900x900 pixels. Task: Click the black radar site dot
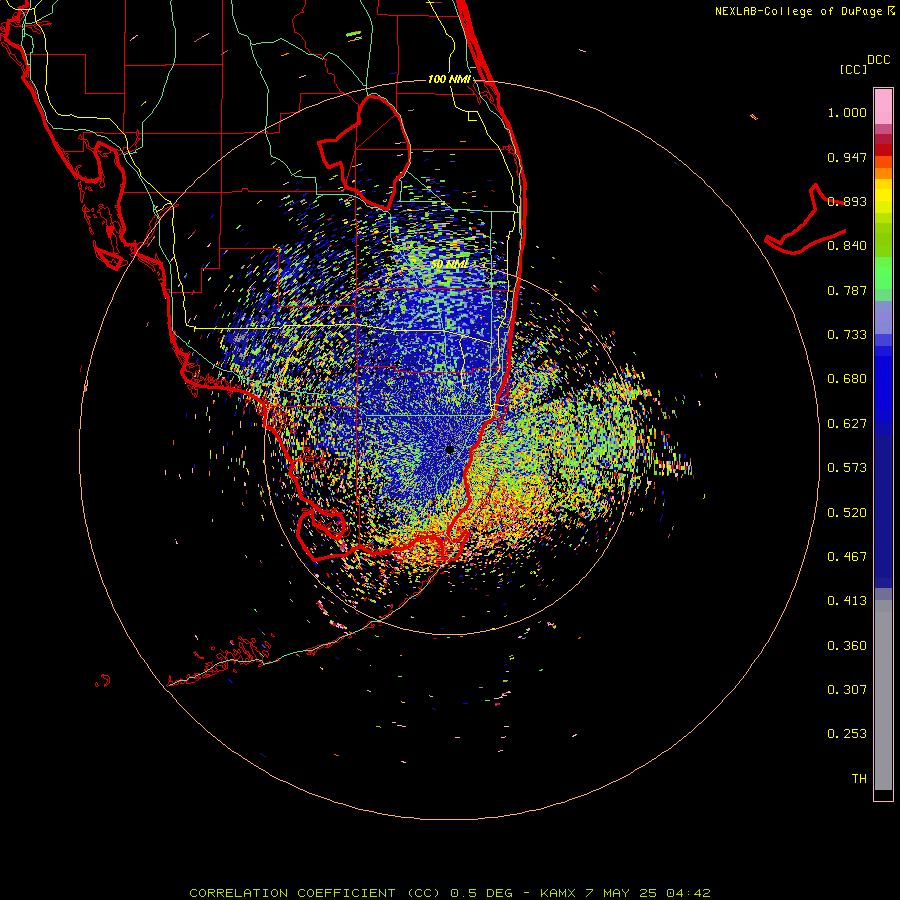click(x=450, y=449)
